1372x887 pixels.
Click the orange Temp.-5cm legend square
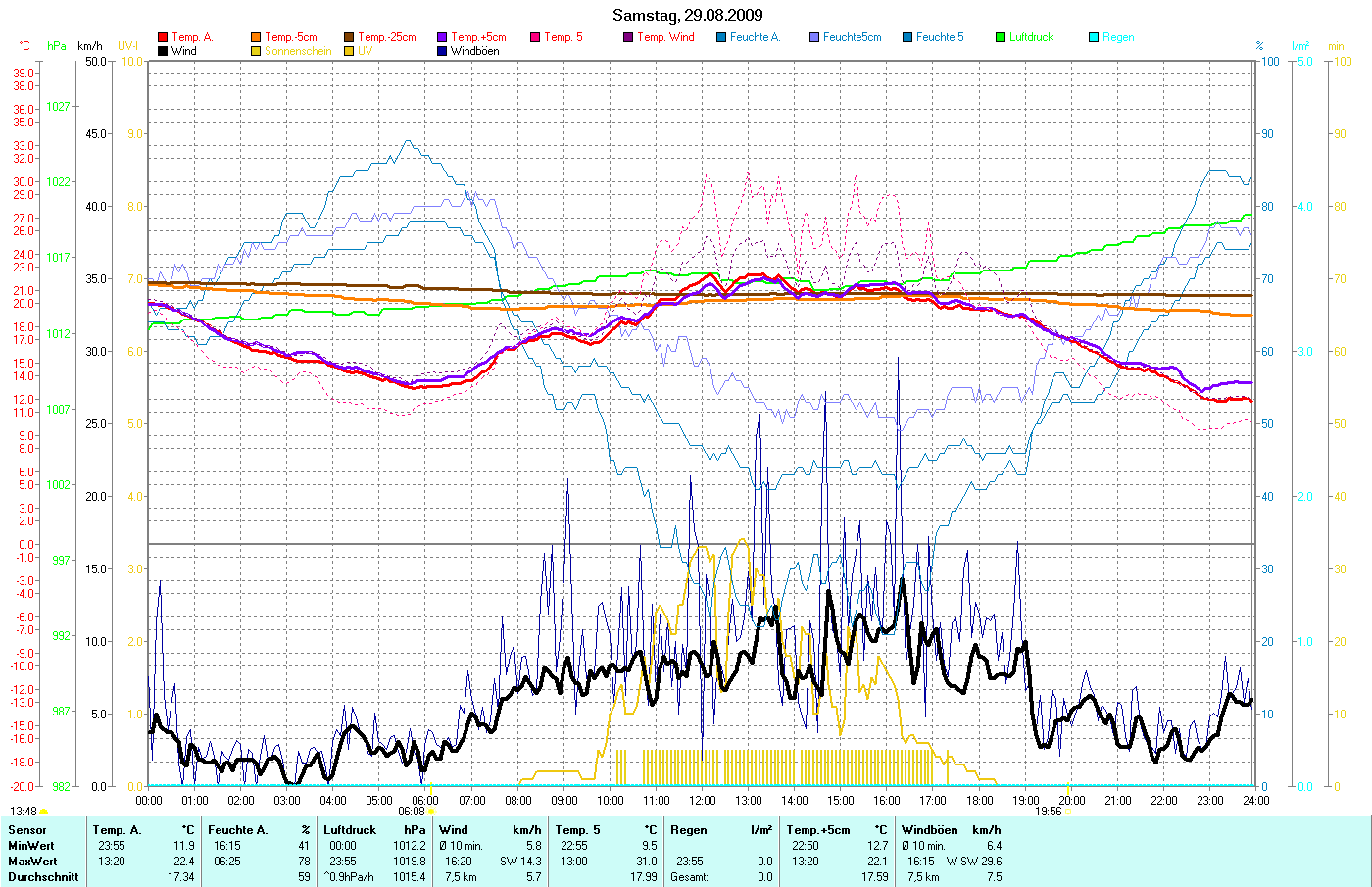[x=256, y=37]
